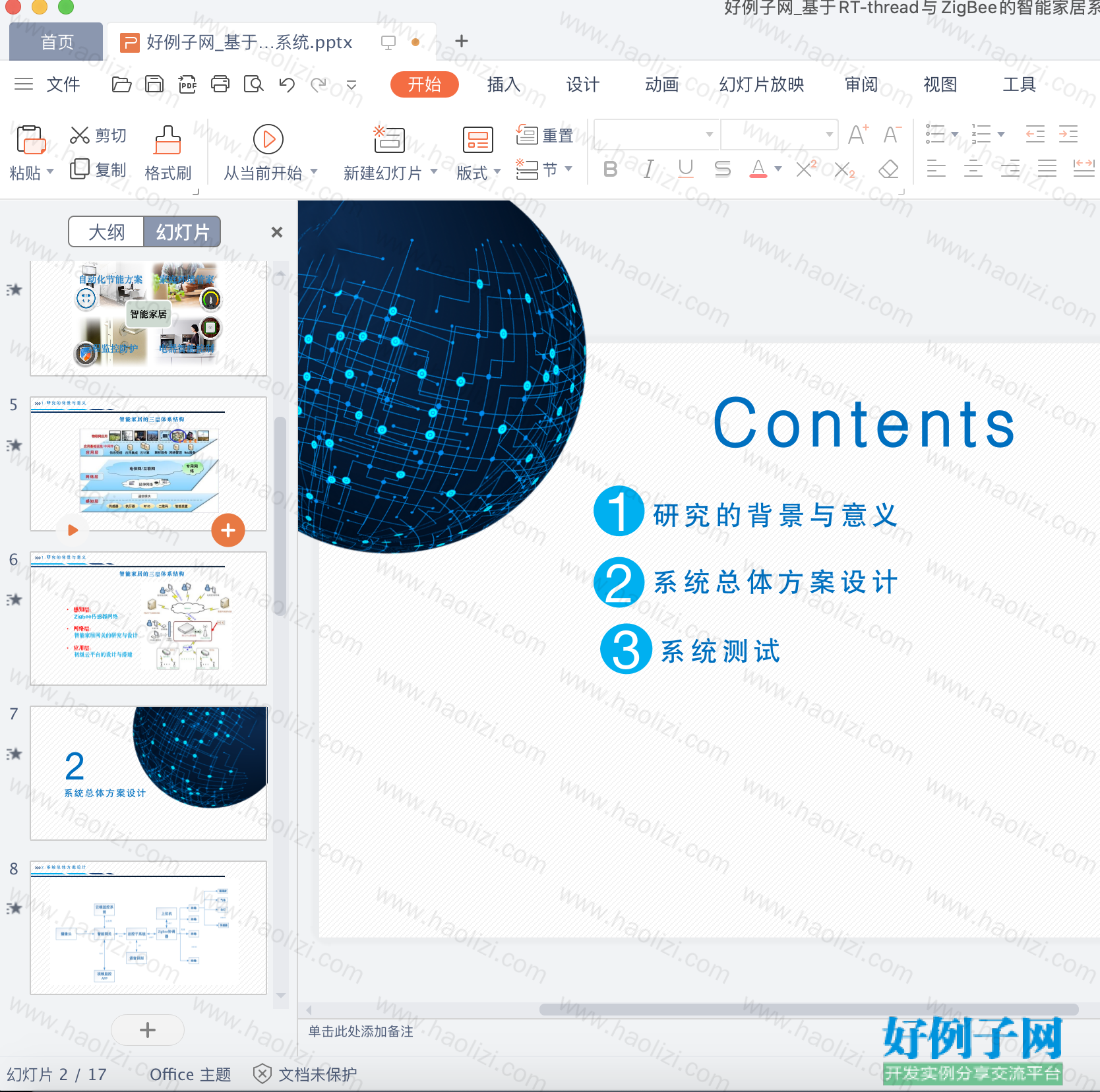Start slideshow from current slide icon
Viewport: 1100px width, 1092px height.
pos(268,139)
